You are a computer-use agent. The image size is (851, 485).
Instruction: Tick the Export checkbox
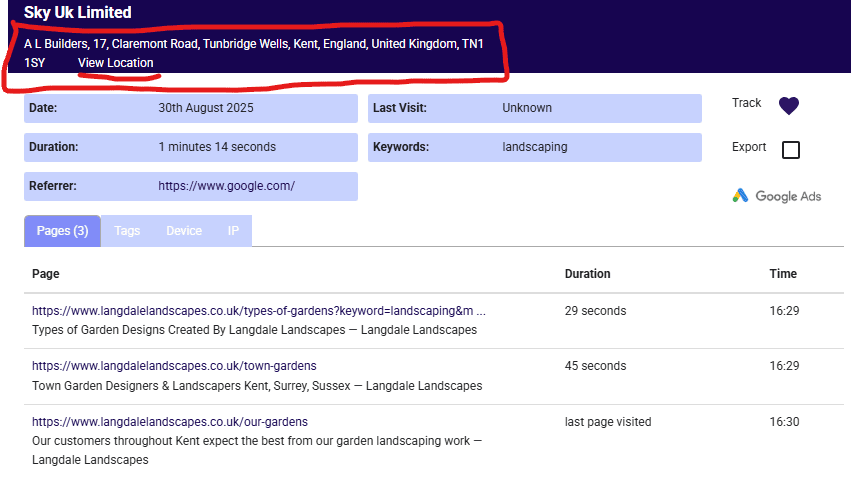pyautogui.click(x=790, y=150)
